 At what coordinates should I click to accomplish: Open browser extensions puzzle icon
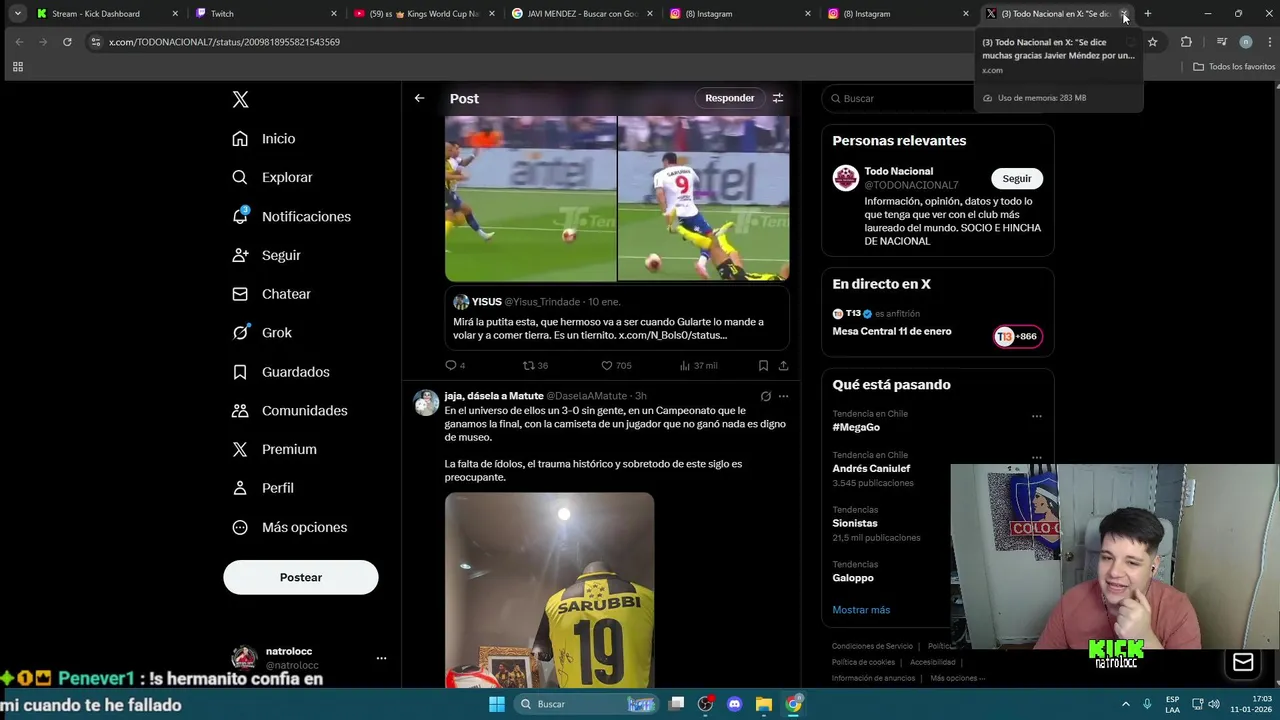coord(1186,42)
